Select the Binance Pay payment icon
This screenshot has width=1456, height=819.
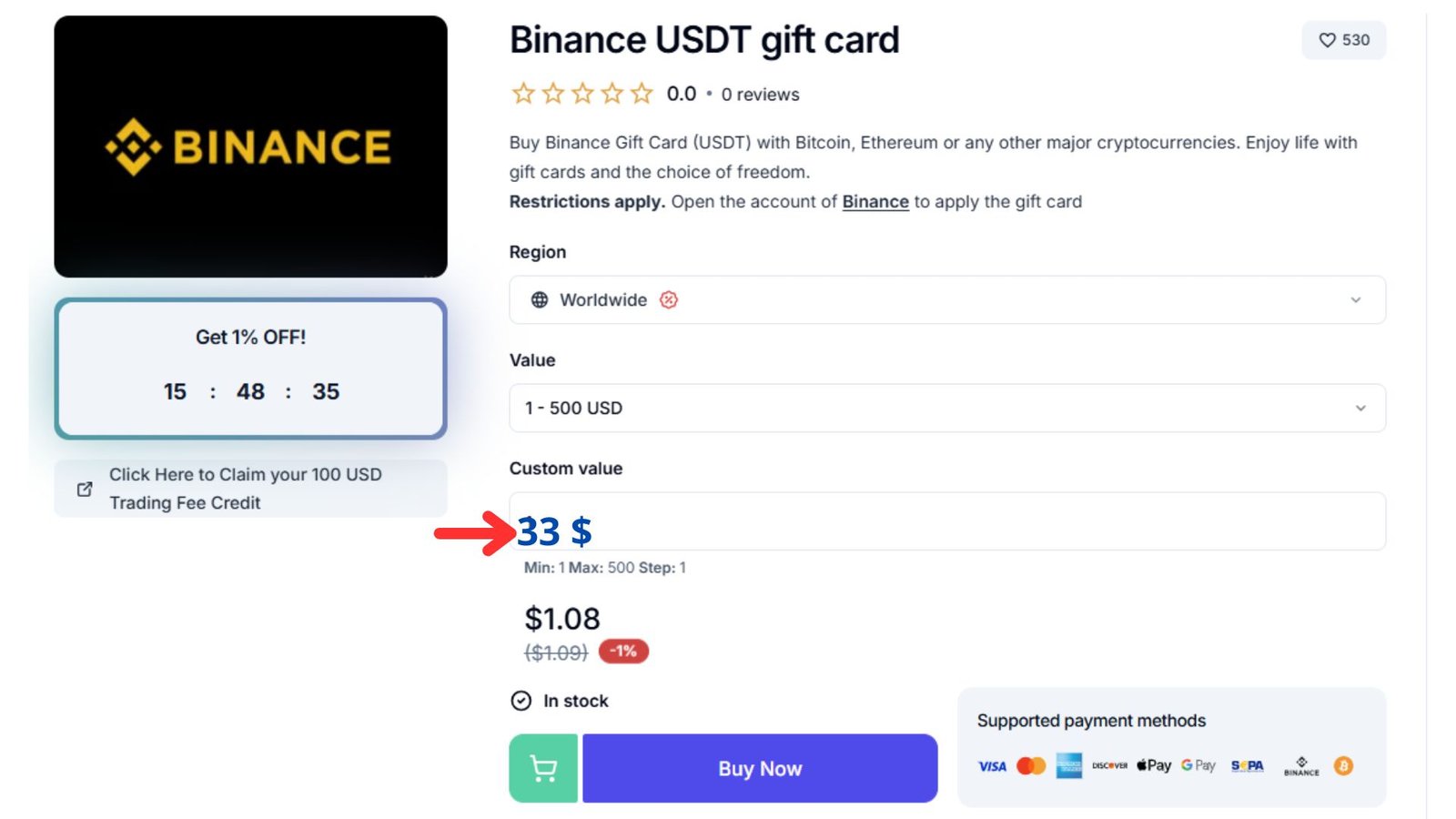pyautogui.click(x=1300, y=765)
